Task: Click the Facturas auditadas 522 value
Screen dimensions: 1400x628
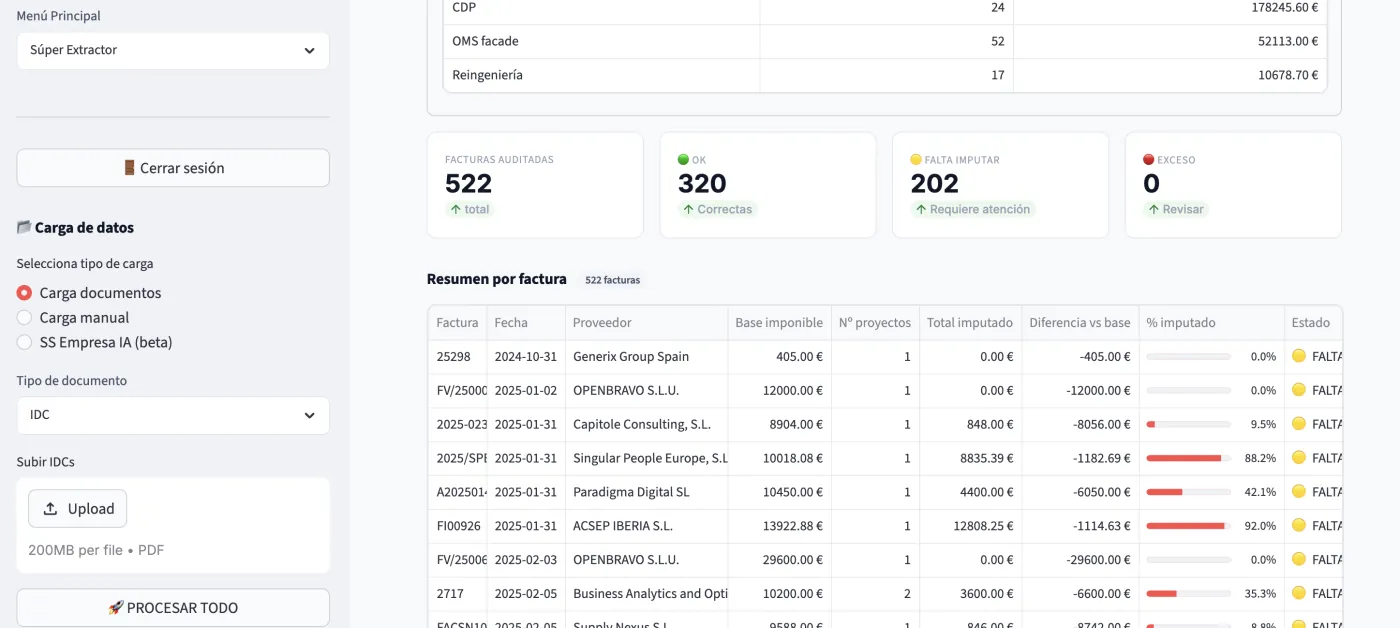Action: (468, 184)
